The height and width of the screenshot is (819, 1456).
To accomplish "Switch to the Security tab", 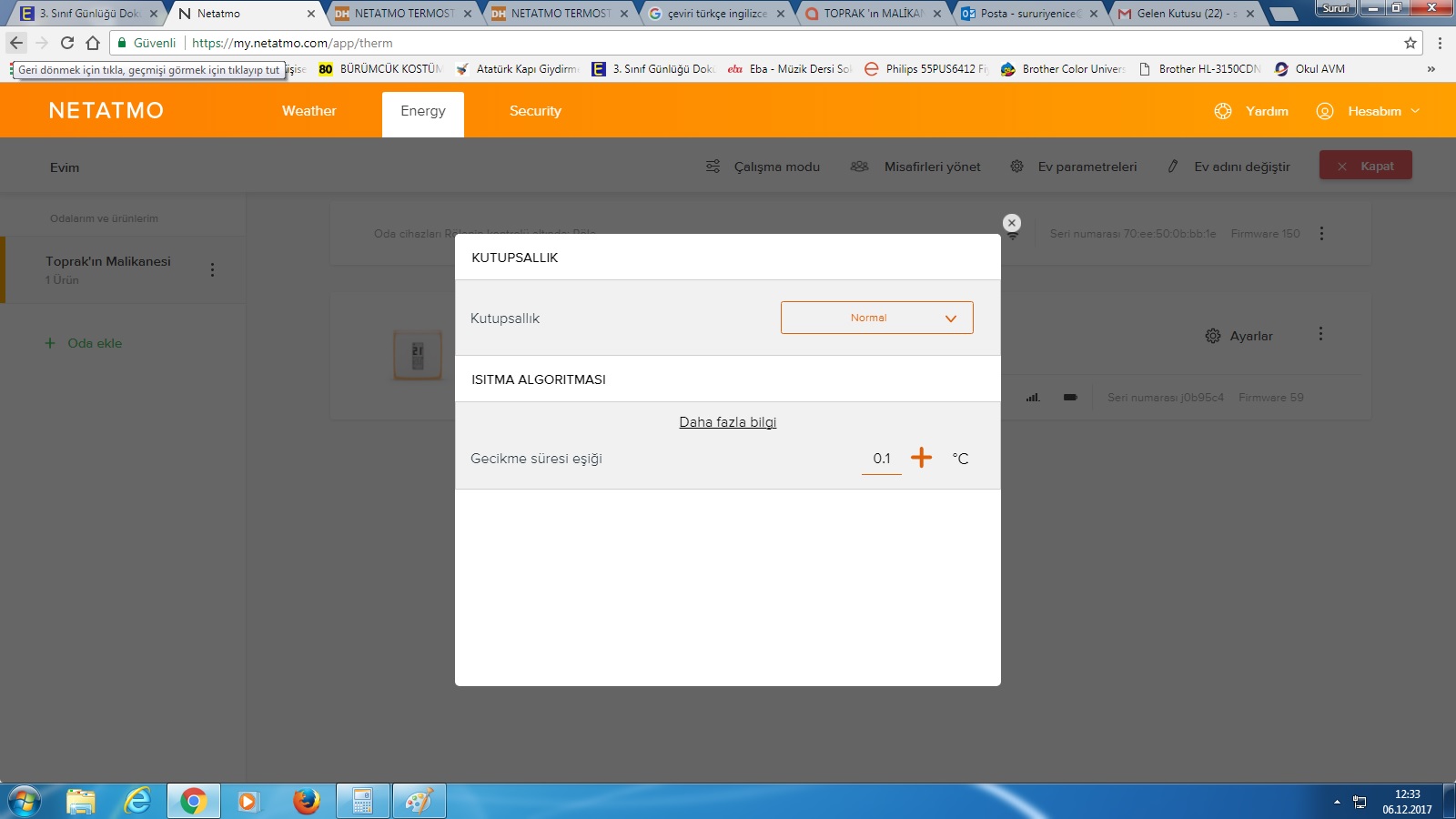I will coord(535,111).
